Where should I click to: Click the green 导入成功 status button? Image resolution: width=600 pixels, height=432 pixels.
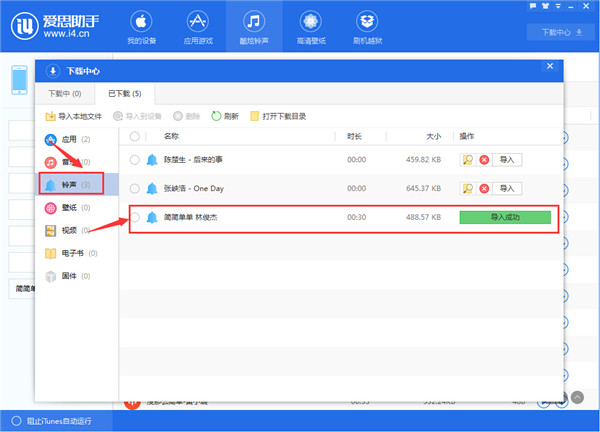tap(505, 217)
